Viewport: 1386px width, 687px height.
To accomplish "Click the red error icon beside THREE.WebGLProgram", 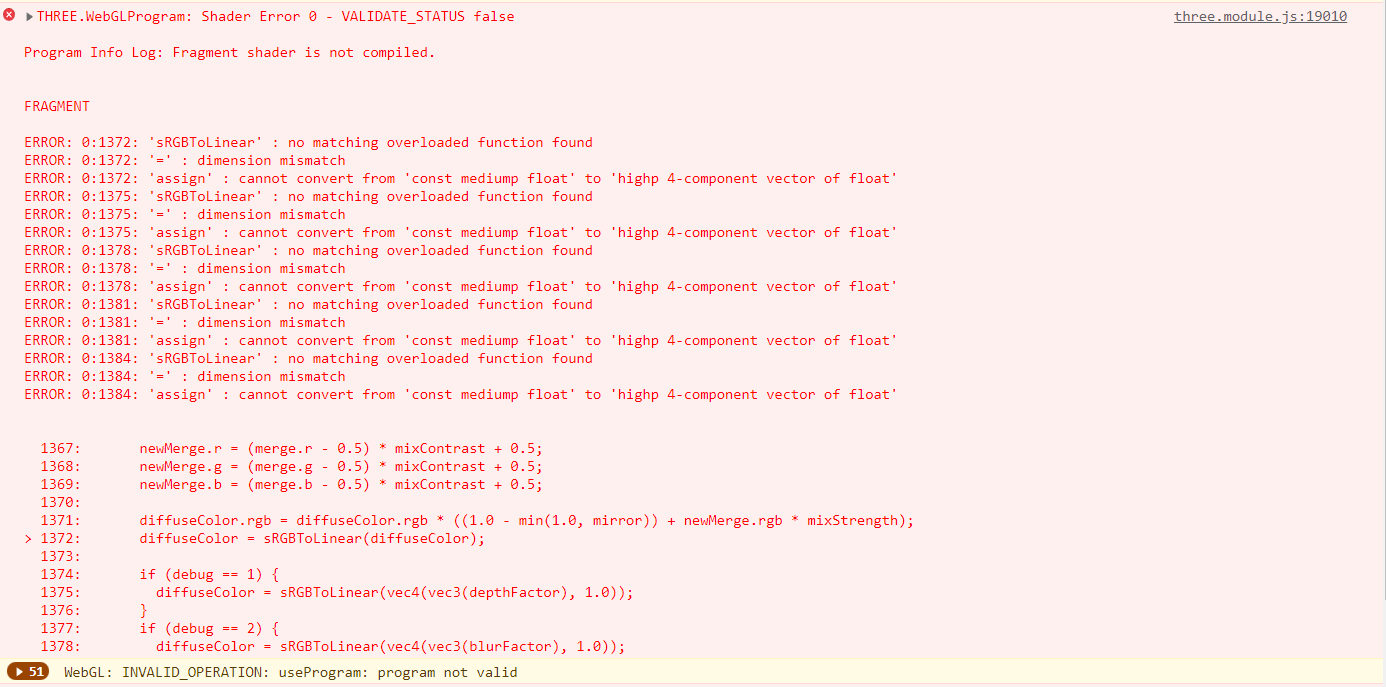I will click(10, 16).
